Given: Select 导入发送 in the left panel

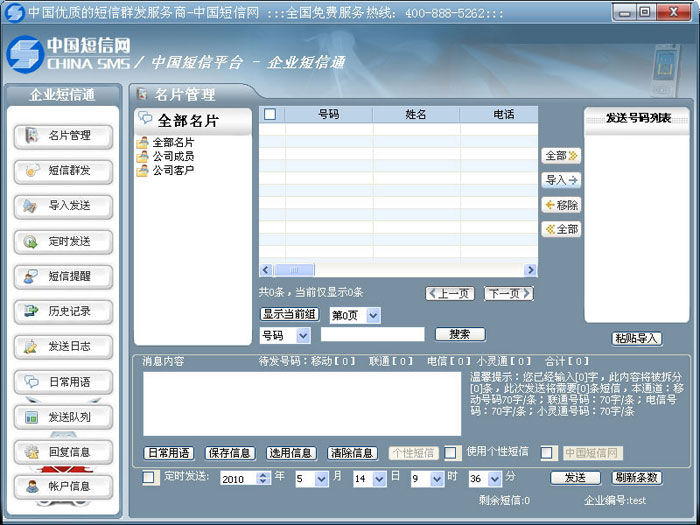Looking at the screenshot, I should (63, 206).
